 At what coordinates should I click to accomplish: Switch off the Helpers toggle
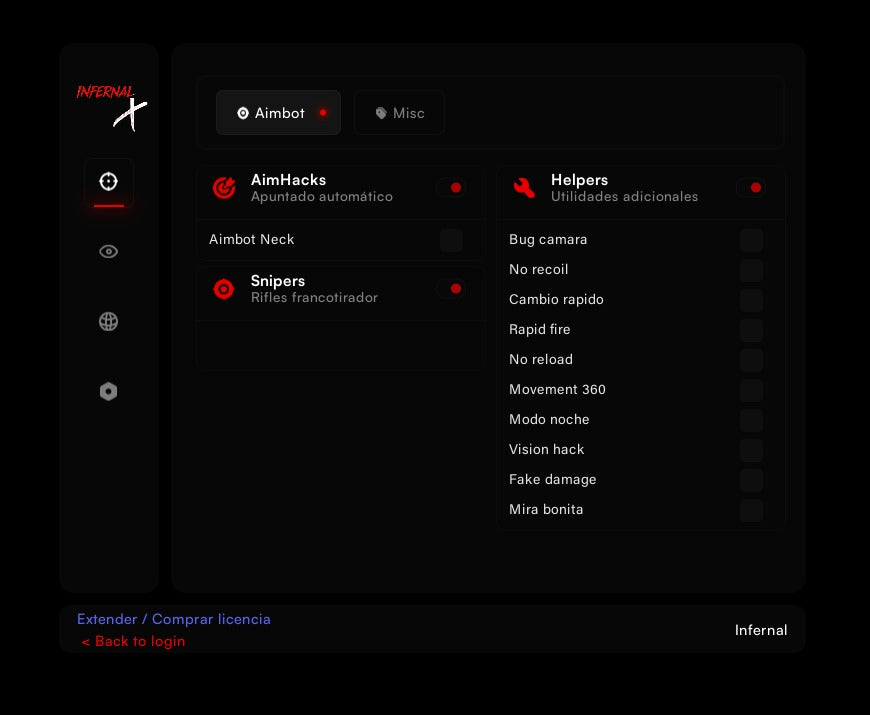(x=752, y=188)
